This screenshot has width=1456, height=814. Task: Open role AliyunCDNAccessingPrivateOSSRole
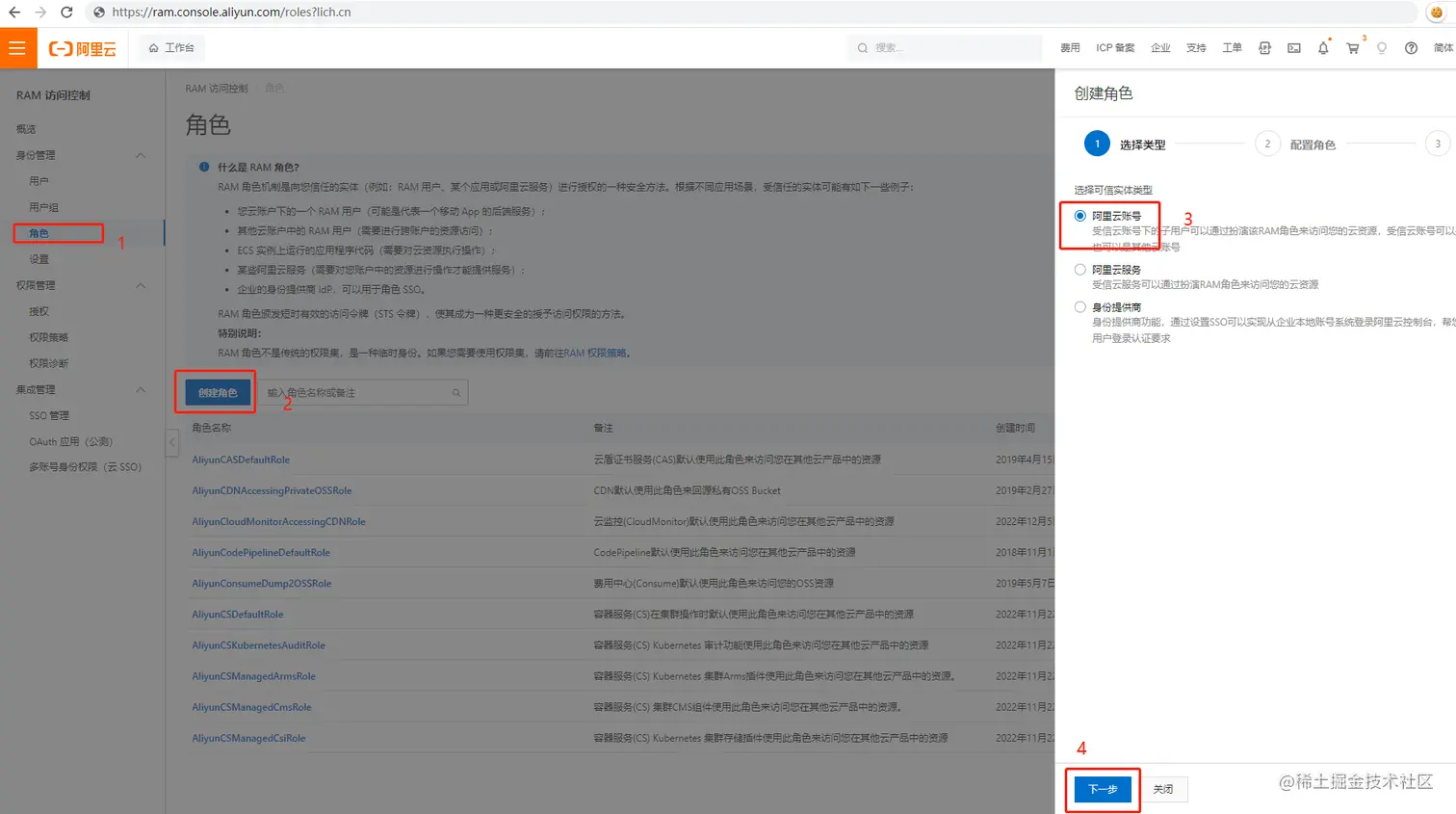coord(272,491)
